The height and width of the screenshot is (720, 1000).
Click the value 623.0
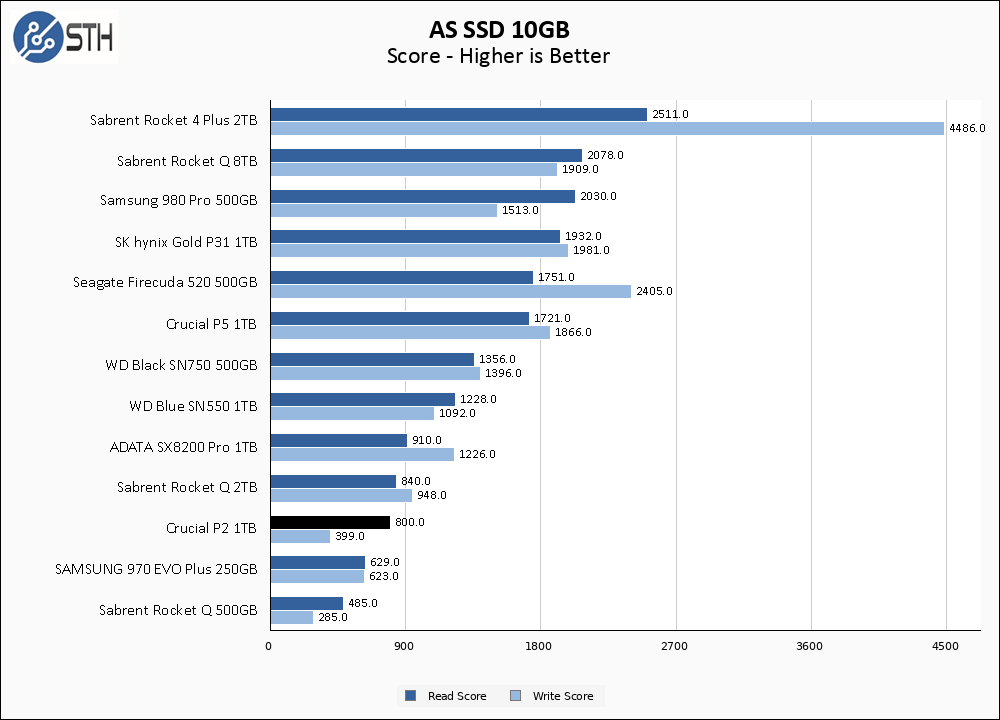383,576
